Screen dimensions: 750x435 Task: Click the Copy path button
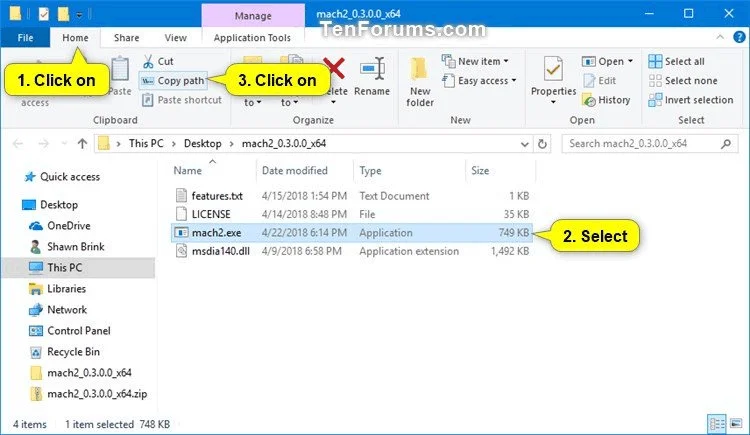173,80
